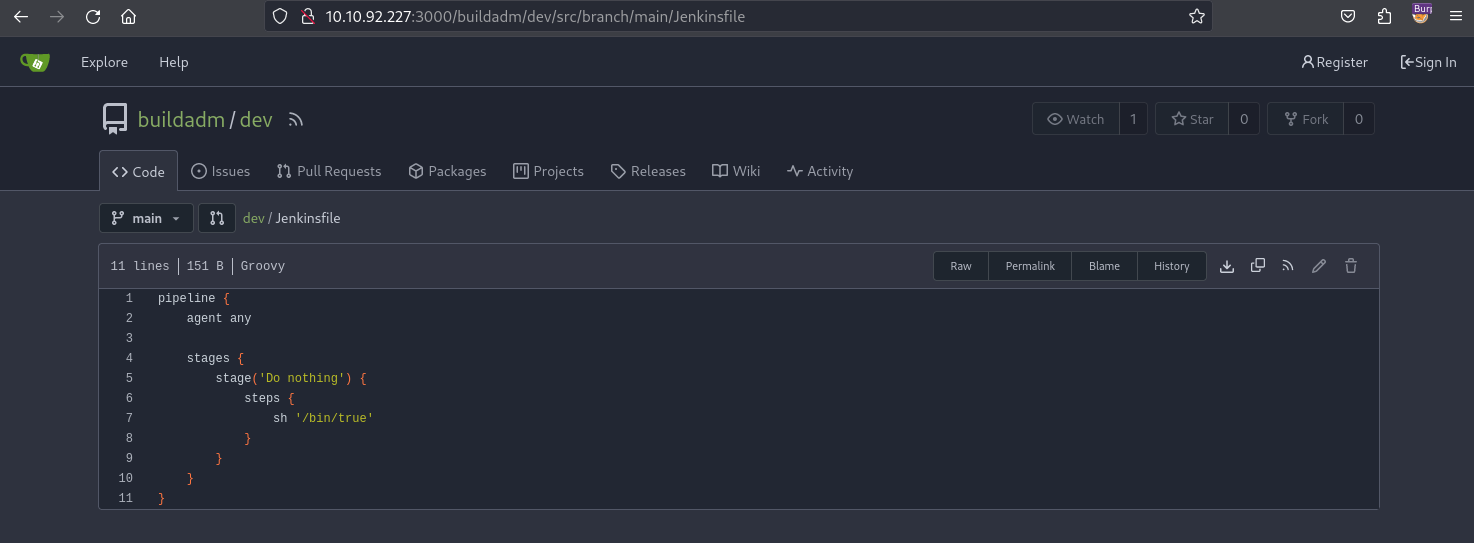Viewport: 1474px width, 543px height.
Task: Click the Groovy language label
Action: [263, 266]
